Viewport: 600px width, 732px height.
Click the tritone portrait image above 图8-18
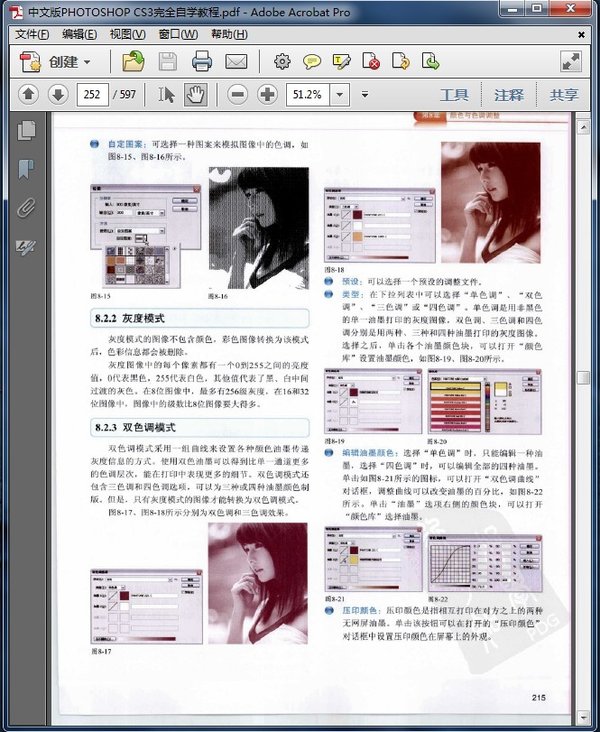coord(491,203)
